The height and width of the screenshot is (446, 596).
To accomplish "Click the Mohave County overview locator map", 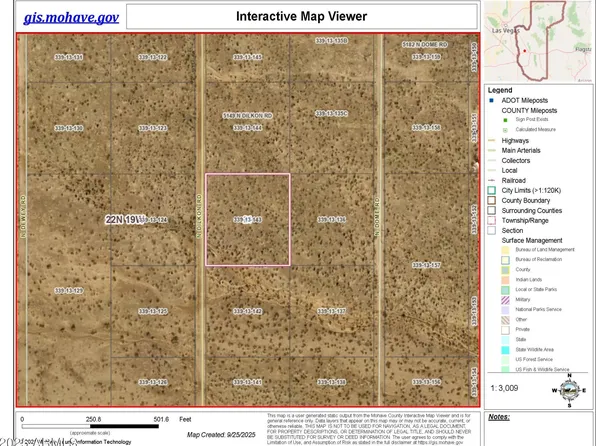I will 538,41.
